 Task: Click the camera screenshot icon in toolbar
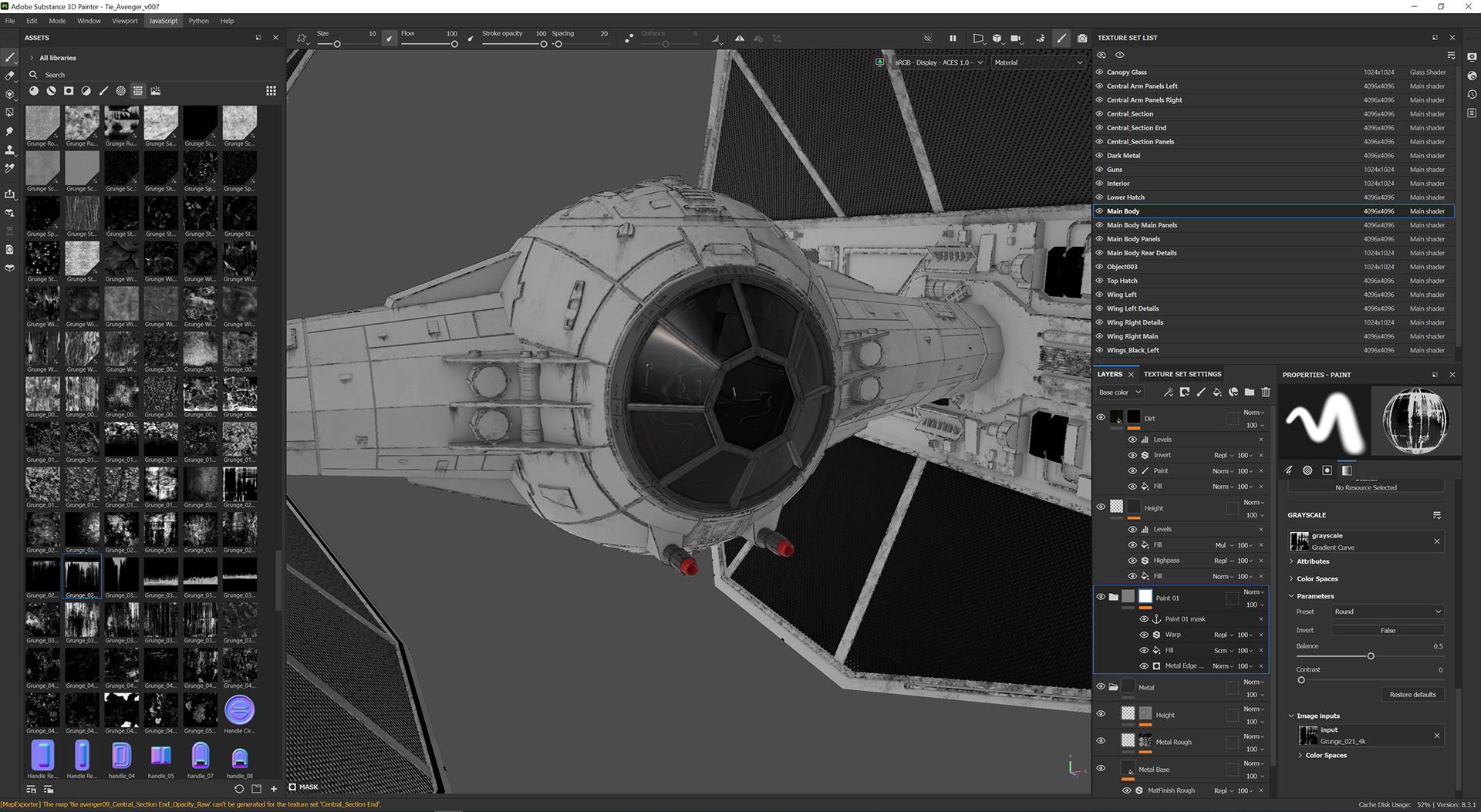pyautogui.click(x=1082, y=38)
